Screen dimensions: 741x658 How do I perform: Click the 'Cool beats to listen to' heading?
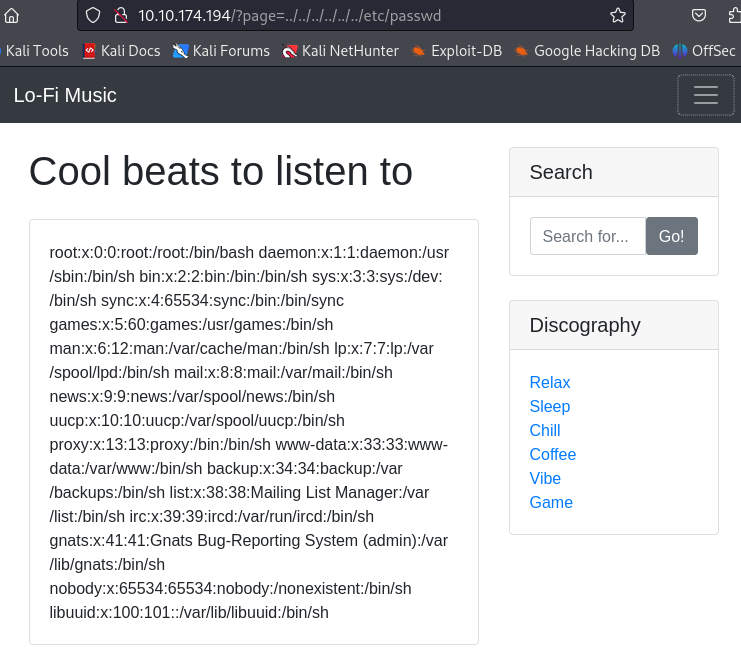click(x=221, y=171)
